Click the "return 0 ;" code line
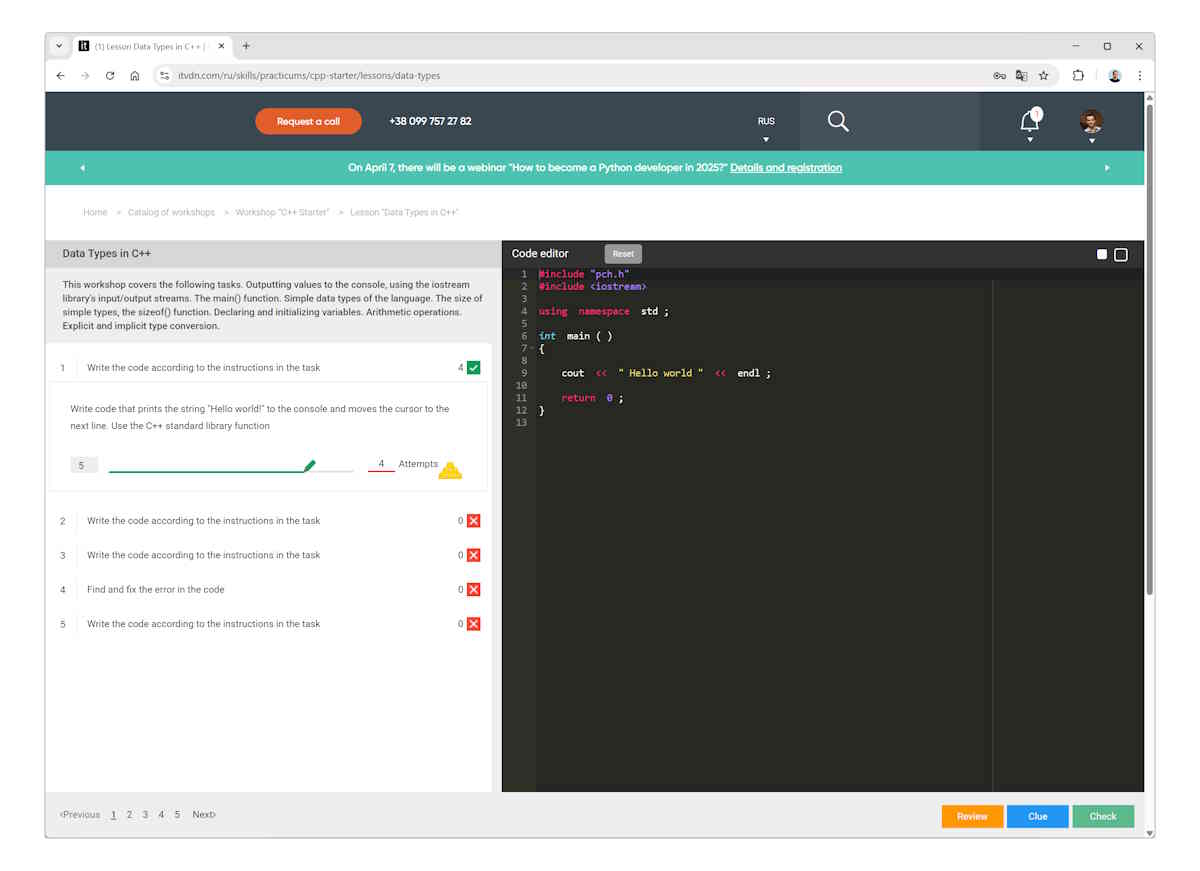The width and height of the screenshot is (1200, 871). coord(592,398)
